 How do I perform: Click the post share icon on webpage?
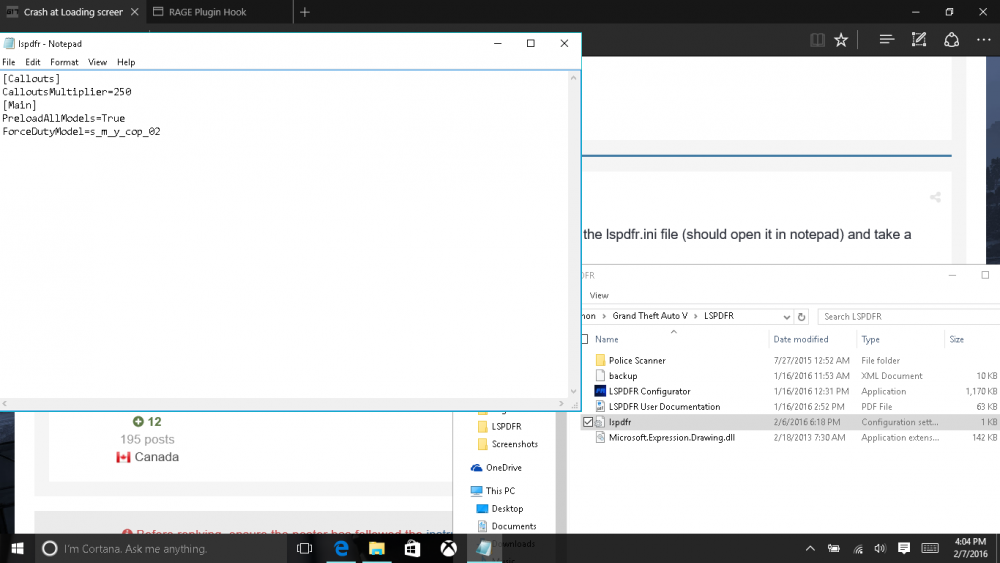(935, 198)
